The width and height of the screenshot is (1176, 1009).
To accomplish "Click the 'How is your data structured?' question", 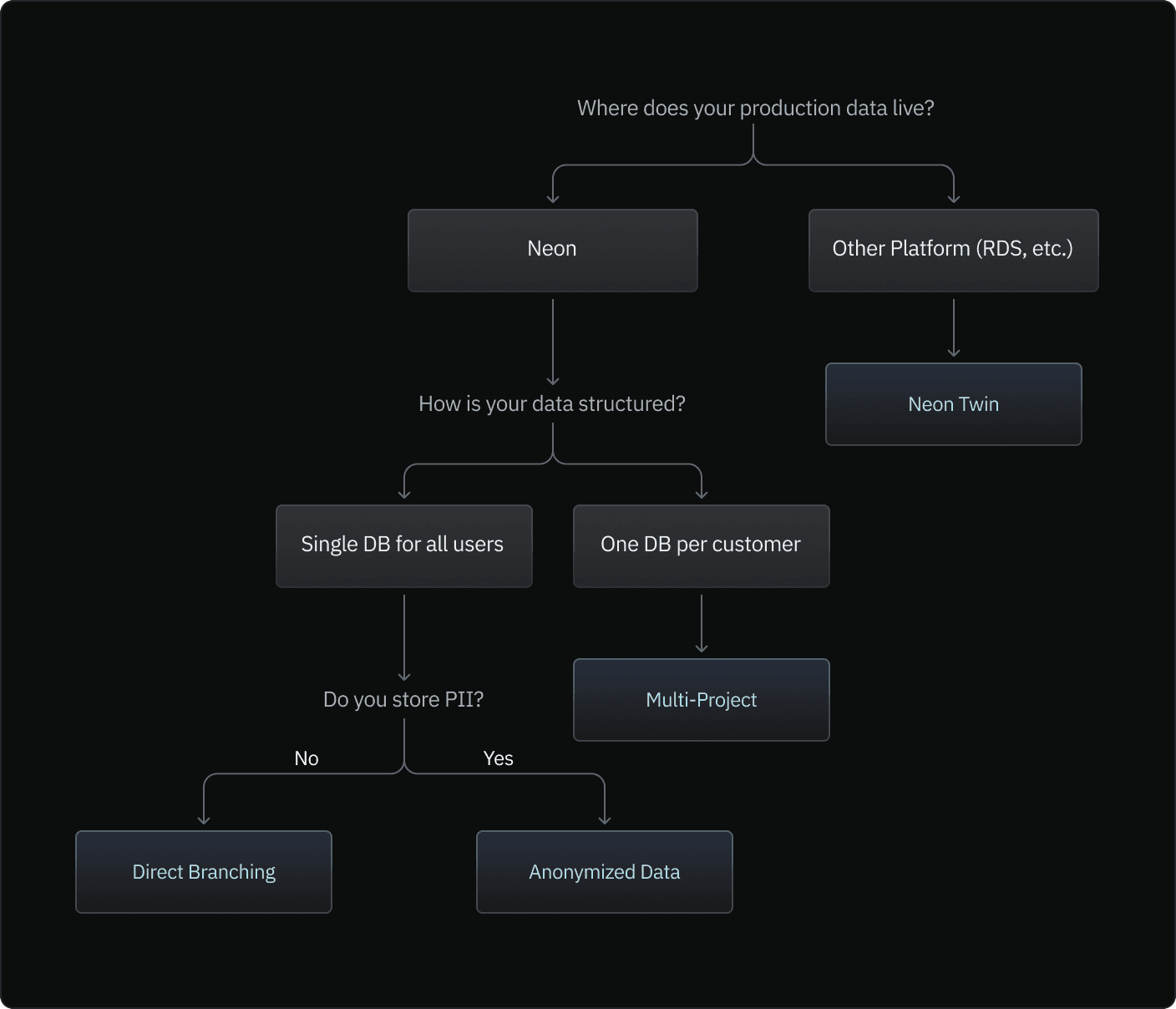I will click(551, 404).
